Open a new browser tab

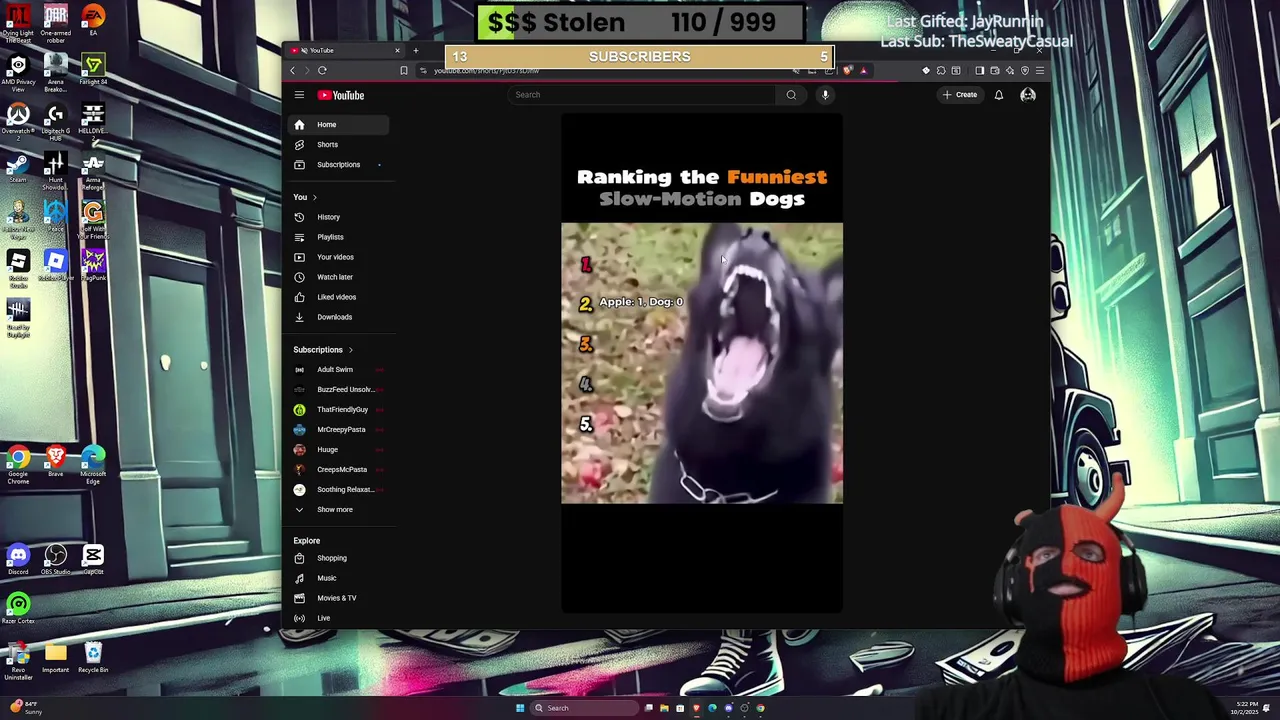[416, 50]
